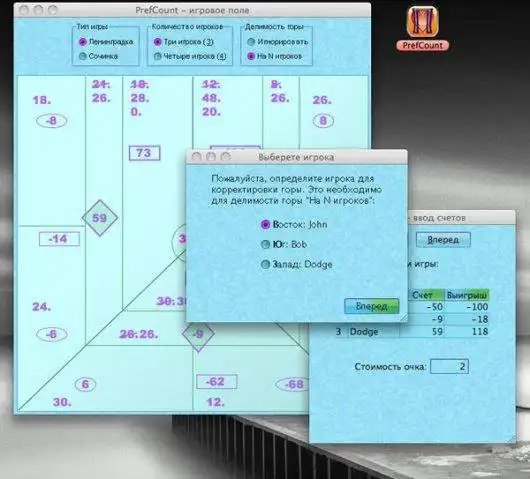Screen dimensions: 530x479
Task: Click the 0. entry on the field
Action: pos(136,112)
